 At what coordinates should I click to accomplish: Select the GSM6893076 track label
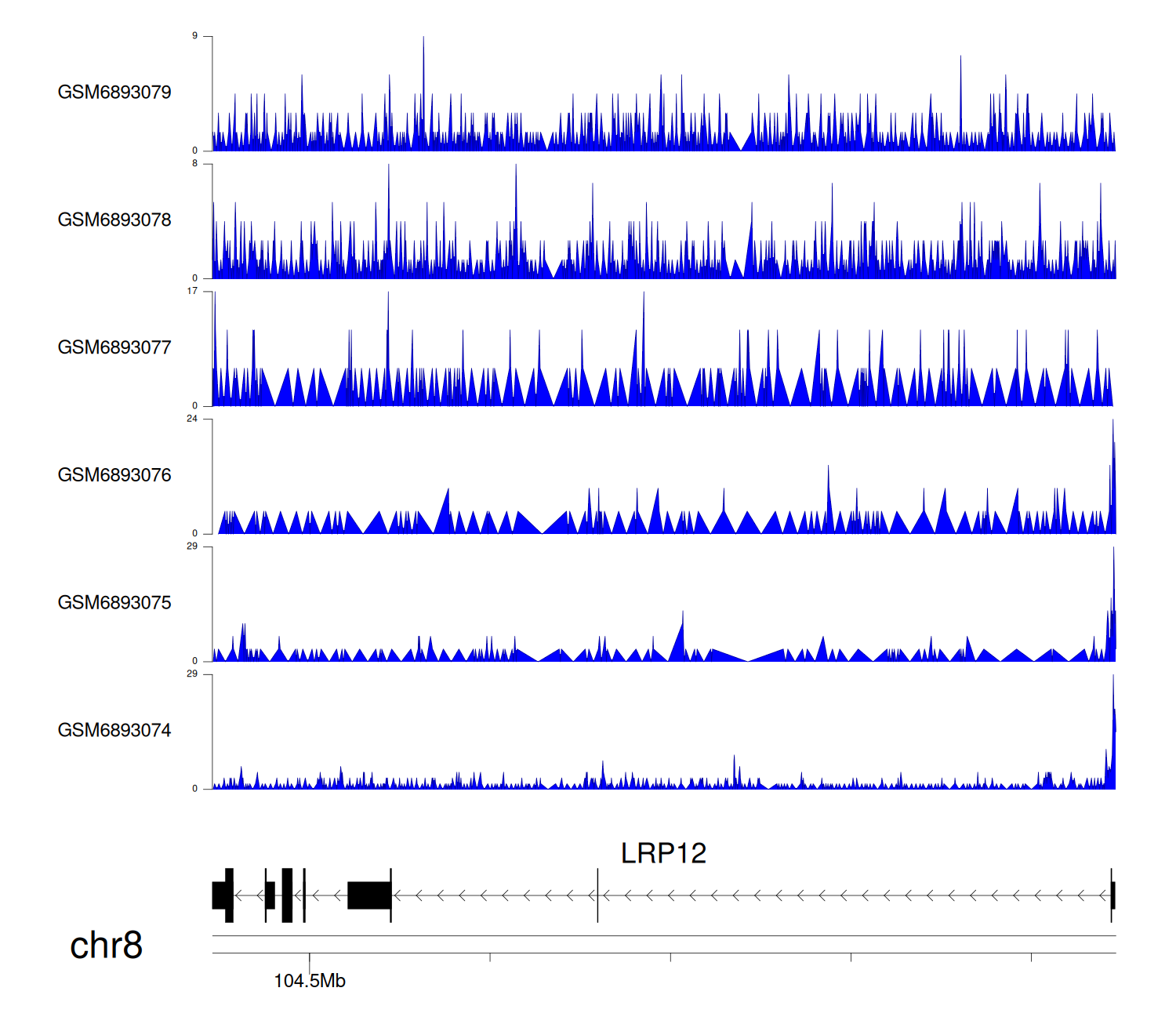tap(114, 475)
